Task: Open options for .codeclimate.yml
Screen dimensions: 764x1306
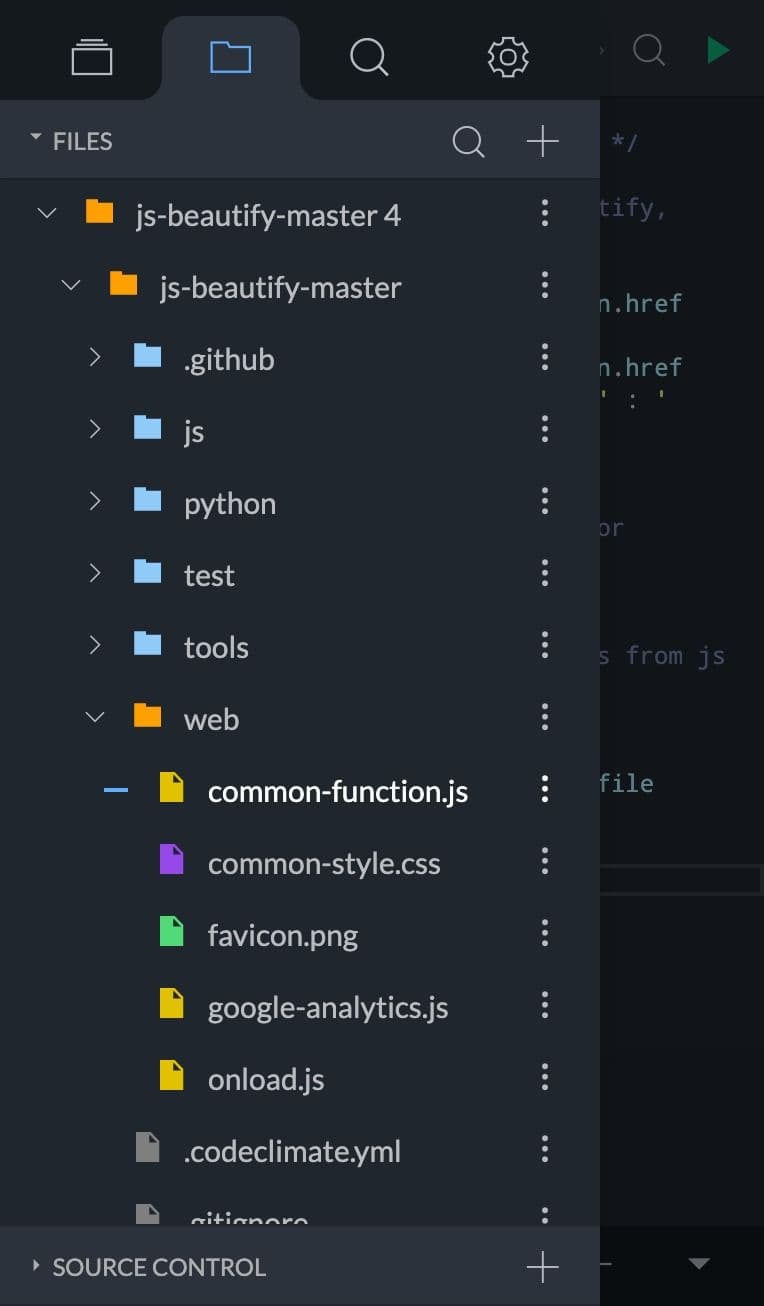Action: [x=544, y=1148]
